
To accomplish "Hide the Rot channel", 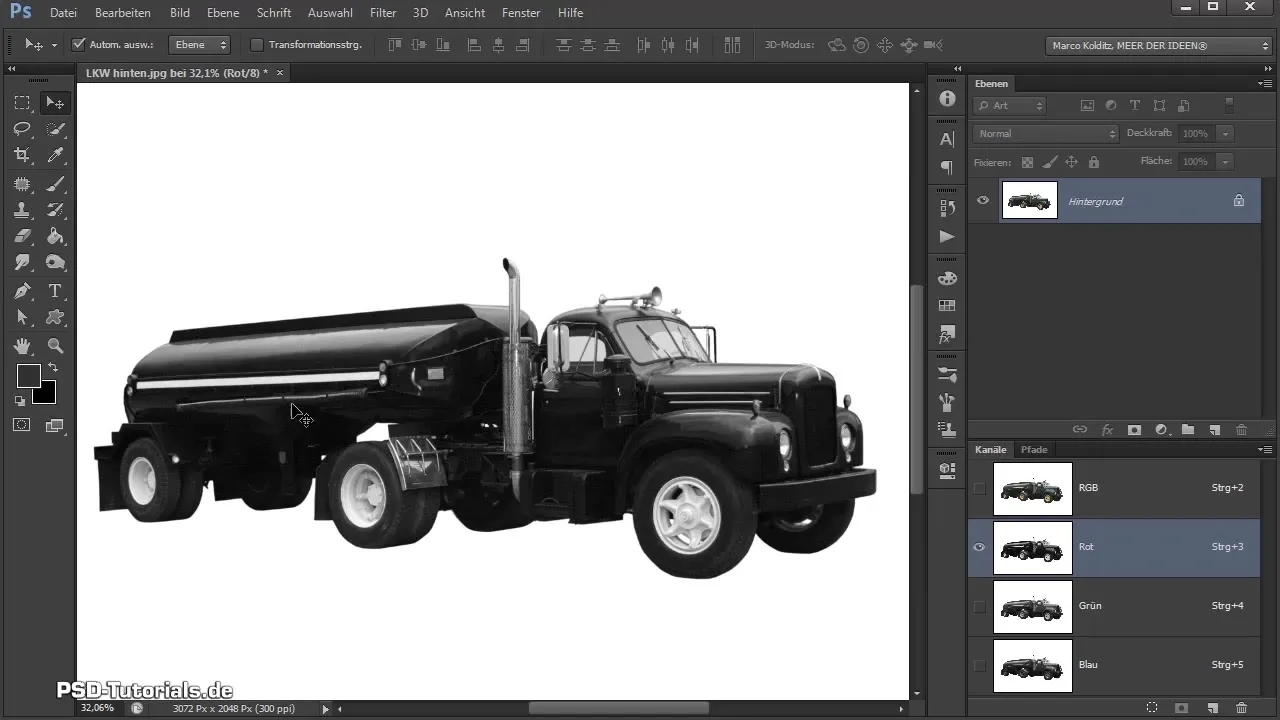I will tap(979, 547).
